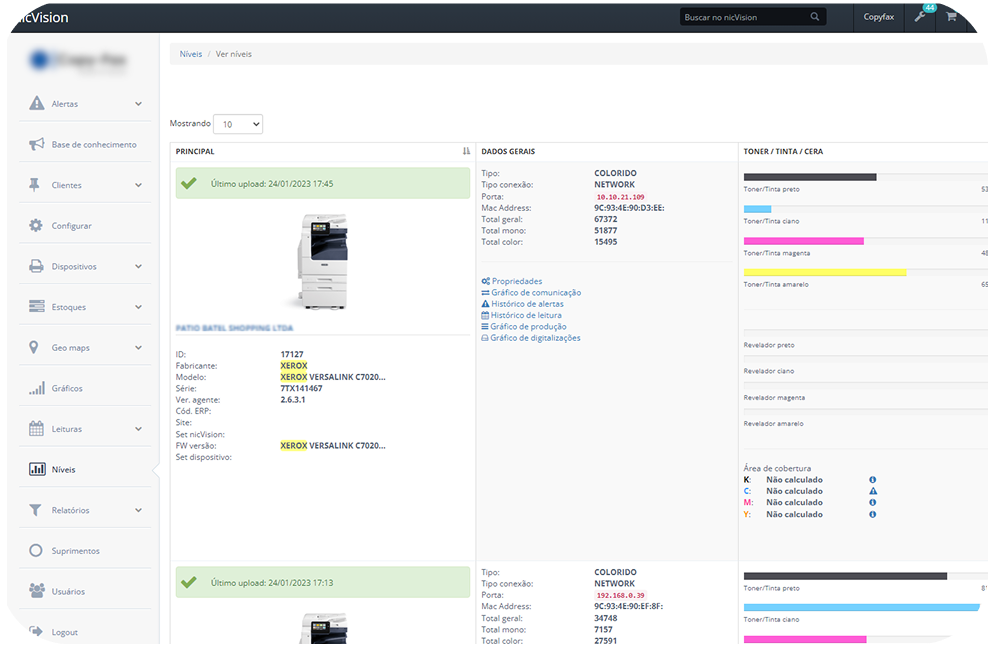The width and height of the screenshot is (989, 645).
Task: Click the Clientes pin icon
Action: (34, 185)
